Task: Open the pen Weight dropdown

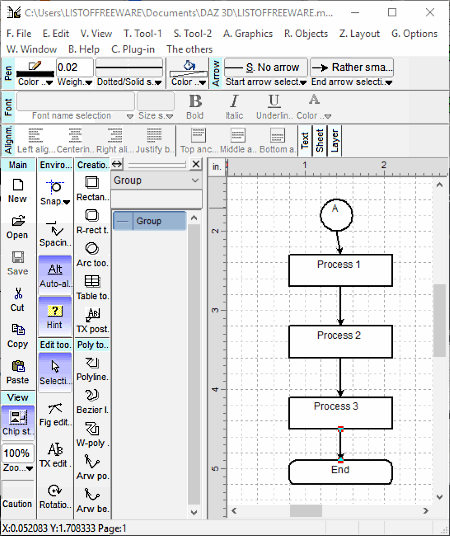Action: click(x=75, y=82)
